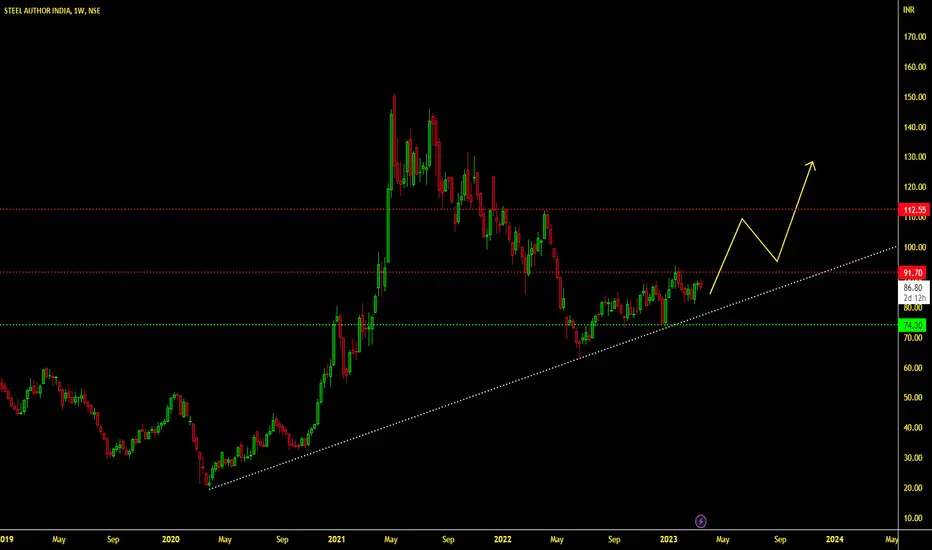Image resolution: width=932 pixels, height=550 pixels.
Task: Click the INR currency label
Action: click(x=909, y=10)
